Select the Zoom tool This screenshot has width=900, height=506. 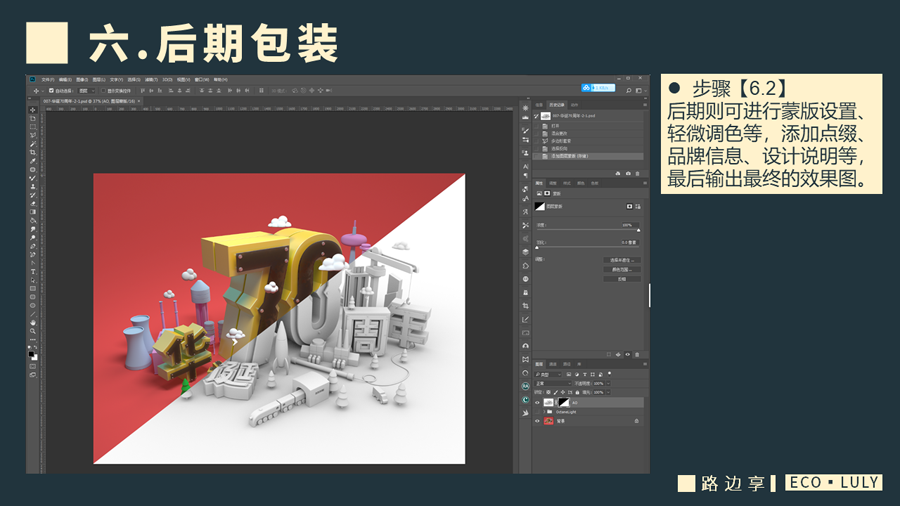tap(33, 331)
